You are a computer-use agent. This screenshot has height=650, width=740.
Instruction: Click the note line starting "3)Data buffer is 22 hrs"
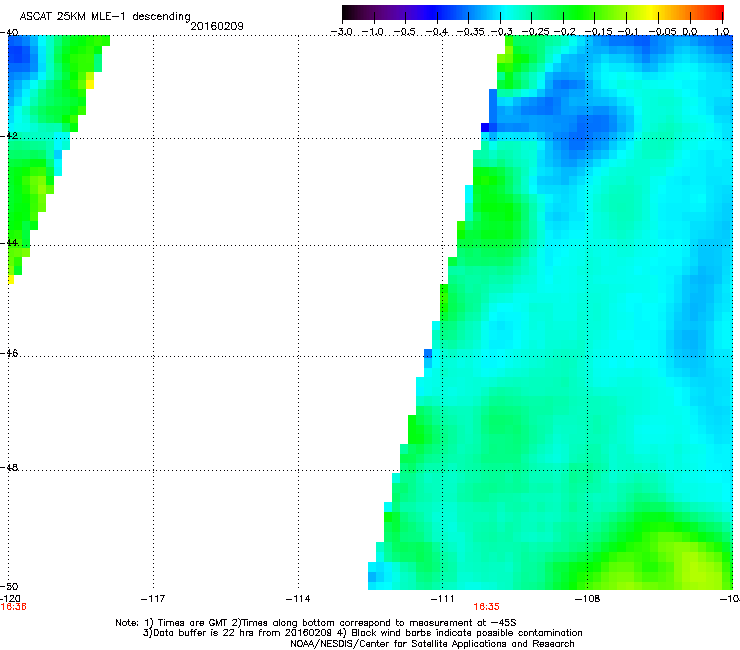(362, 633)
